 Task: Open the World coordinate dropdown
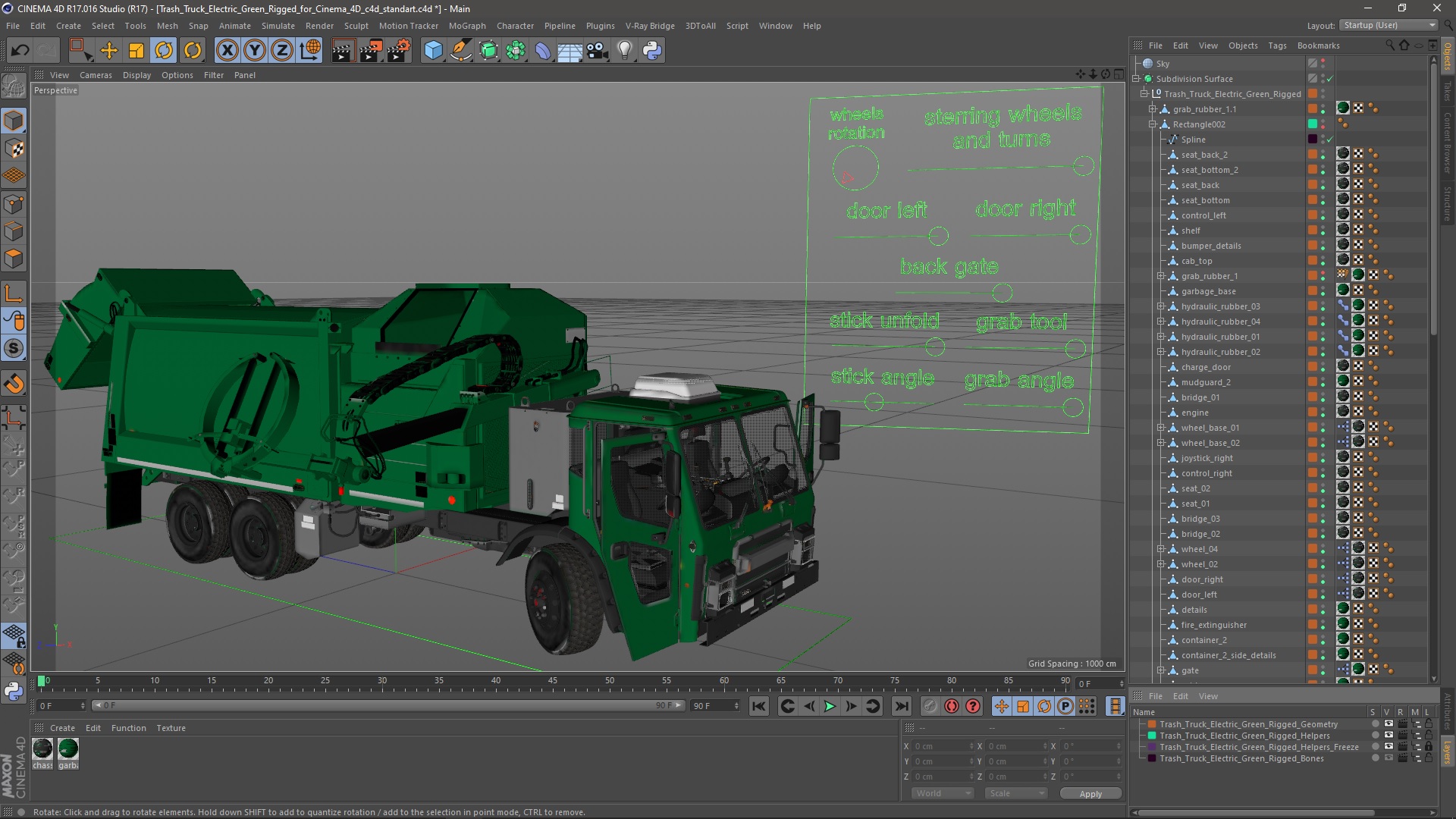click(x=943, y=793)
